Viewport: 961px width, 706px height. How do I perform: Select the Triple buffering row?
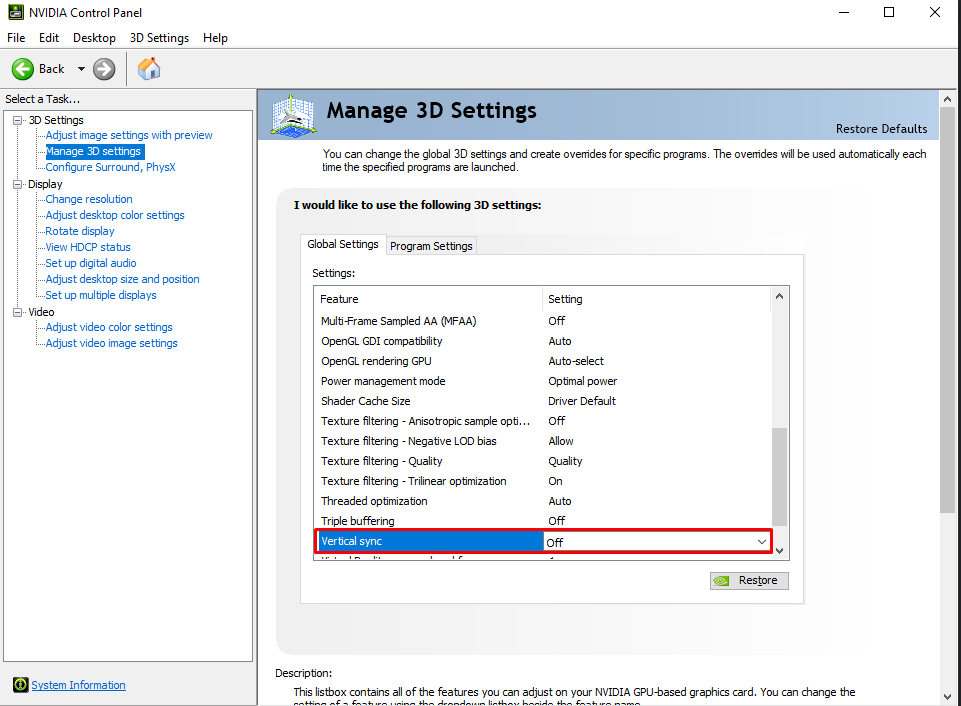(x=542, y=521)
